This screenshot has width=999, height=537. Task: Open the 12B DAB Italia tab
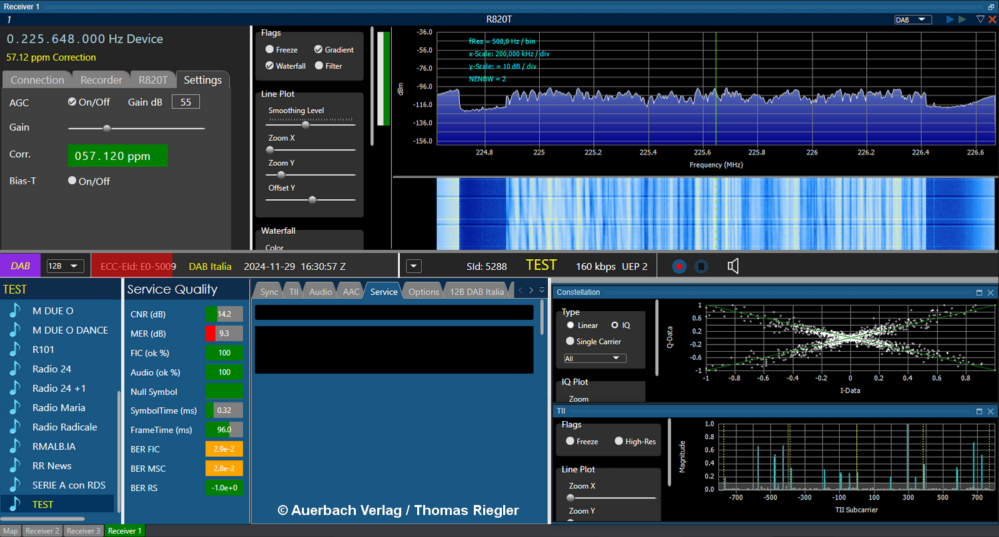pyautogui.click(x=477, y=292)
